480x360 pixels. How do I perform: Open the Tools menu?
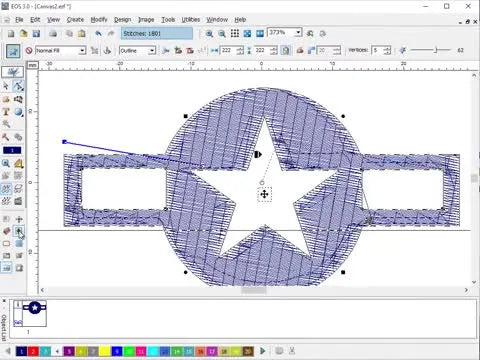(168, 20)
